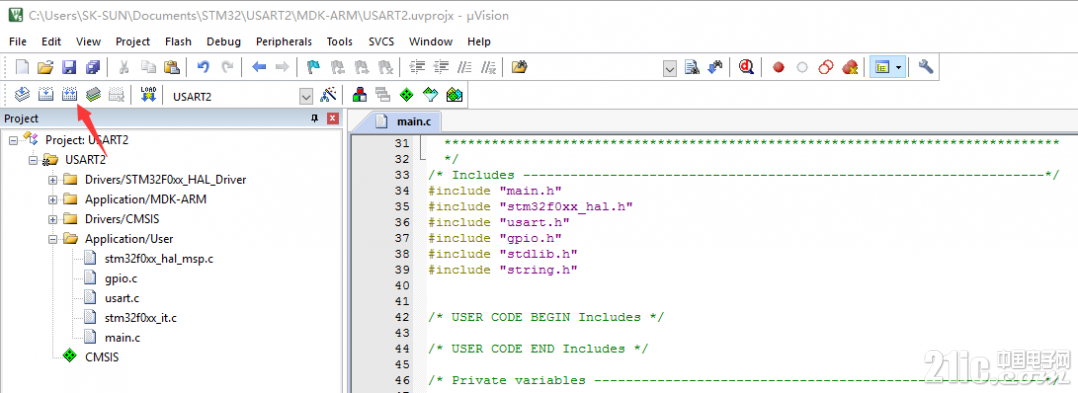Open Configuration with the wrench icon
1078x393 pixels.
click(926, 67)
